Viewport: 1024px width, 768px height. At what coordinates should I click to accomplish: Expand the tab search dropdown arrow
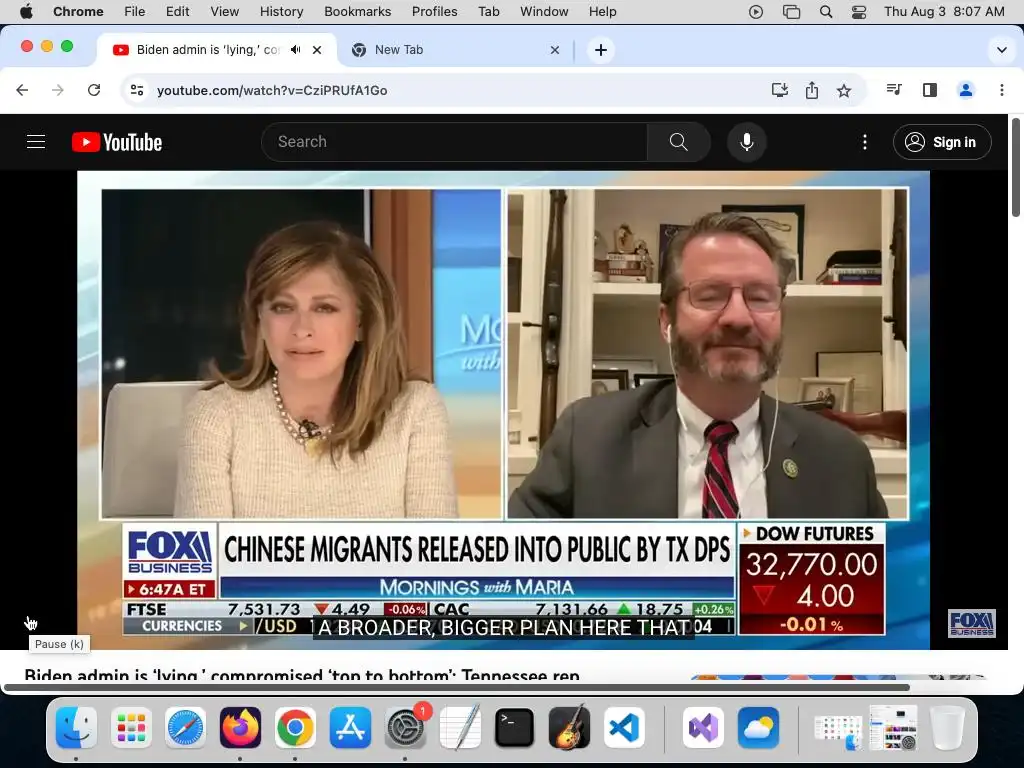pos(1001,50)
